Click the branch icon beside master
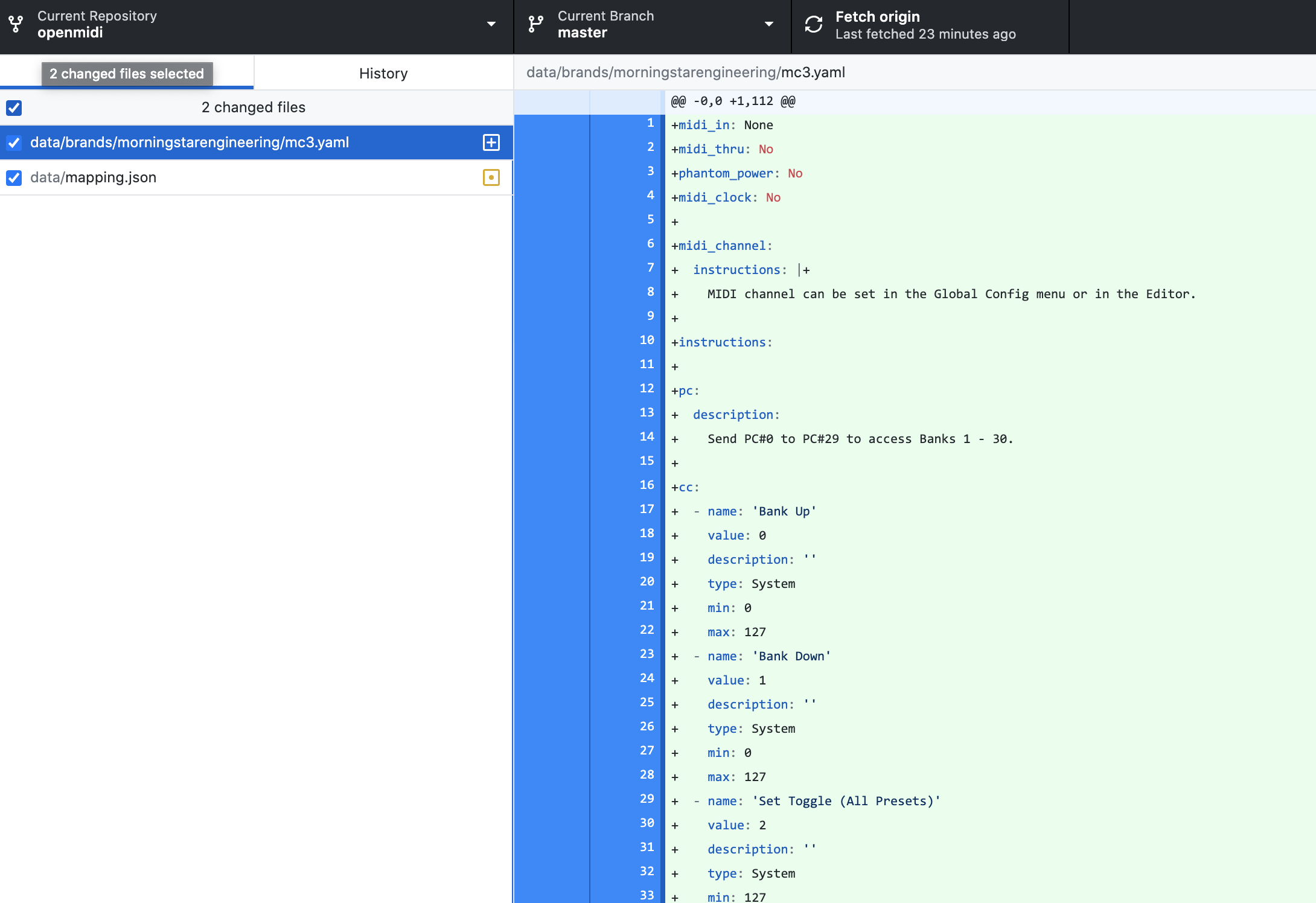 click(x=535, y=25)
